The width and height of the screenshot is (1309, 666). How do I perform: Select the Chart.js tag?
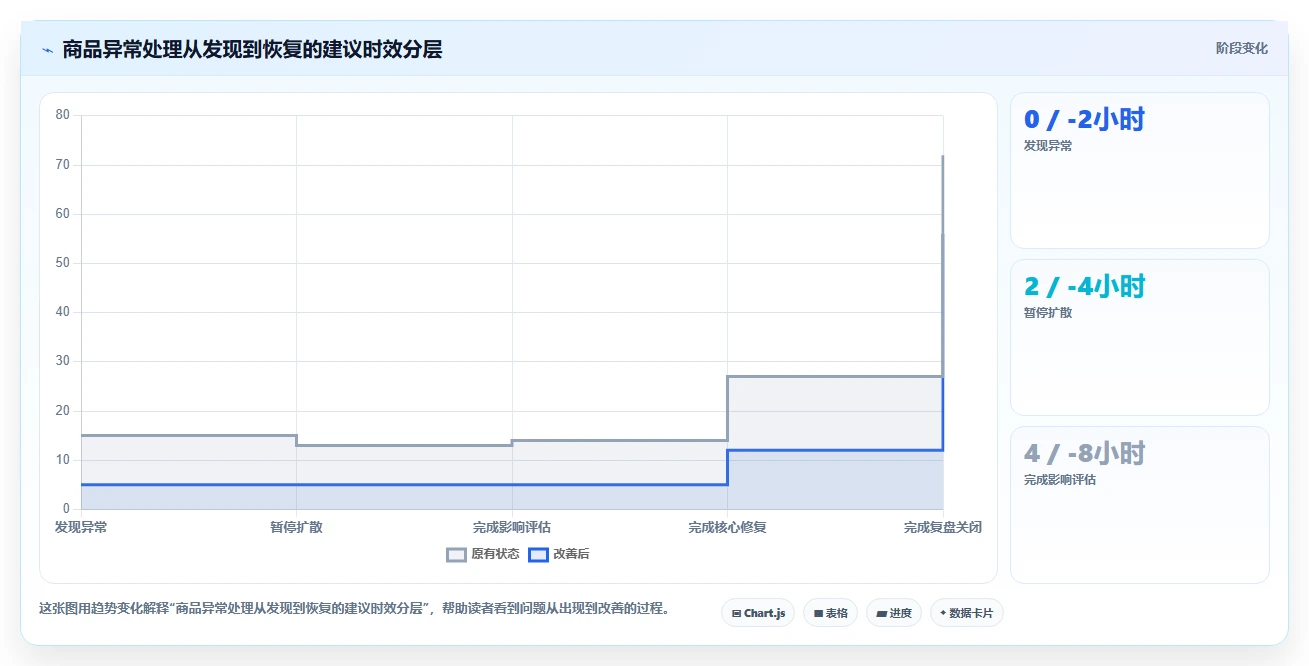(x=758, y=613)
